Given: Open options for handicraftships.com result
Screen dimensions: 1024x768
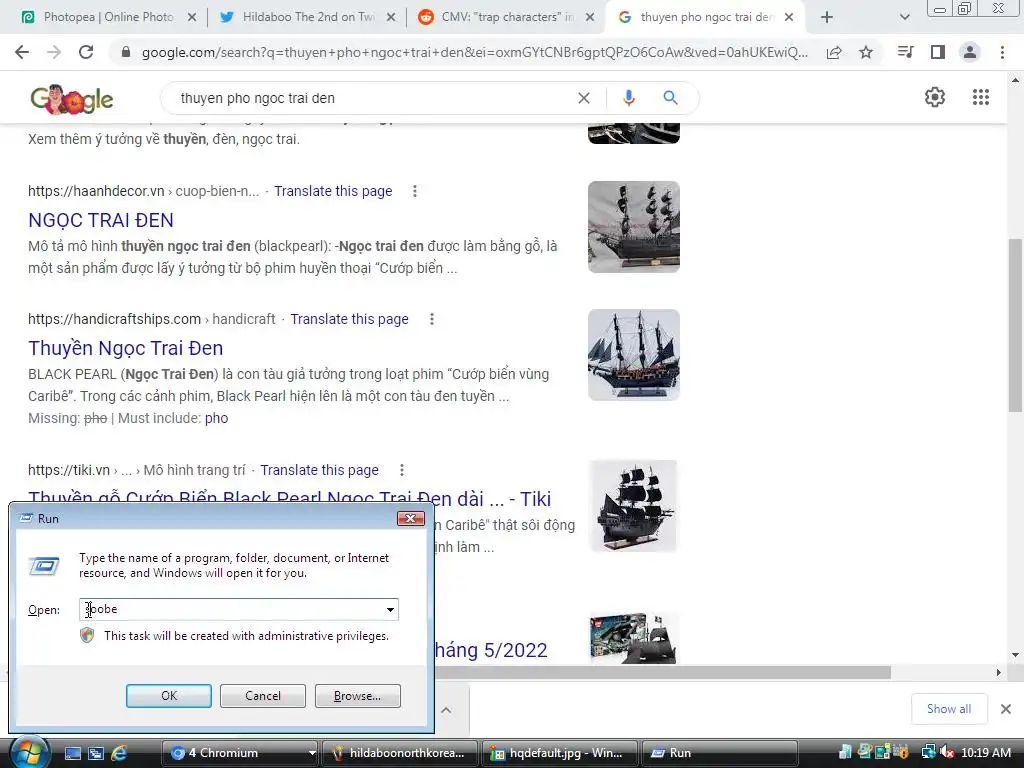Looking at the screenshot, I should click(x=432, y=319).
